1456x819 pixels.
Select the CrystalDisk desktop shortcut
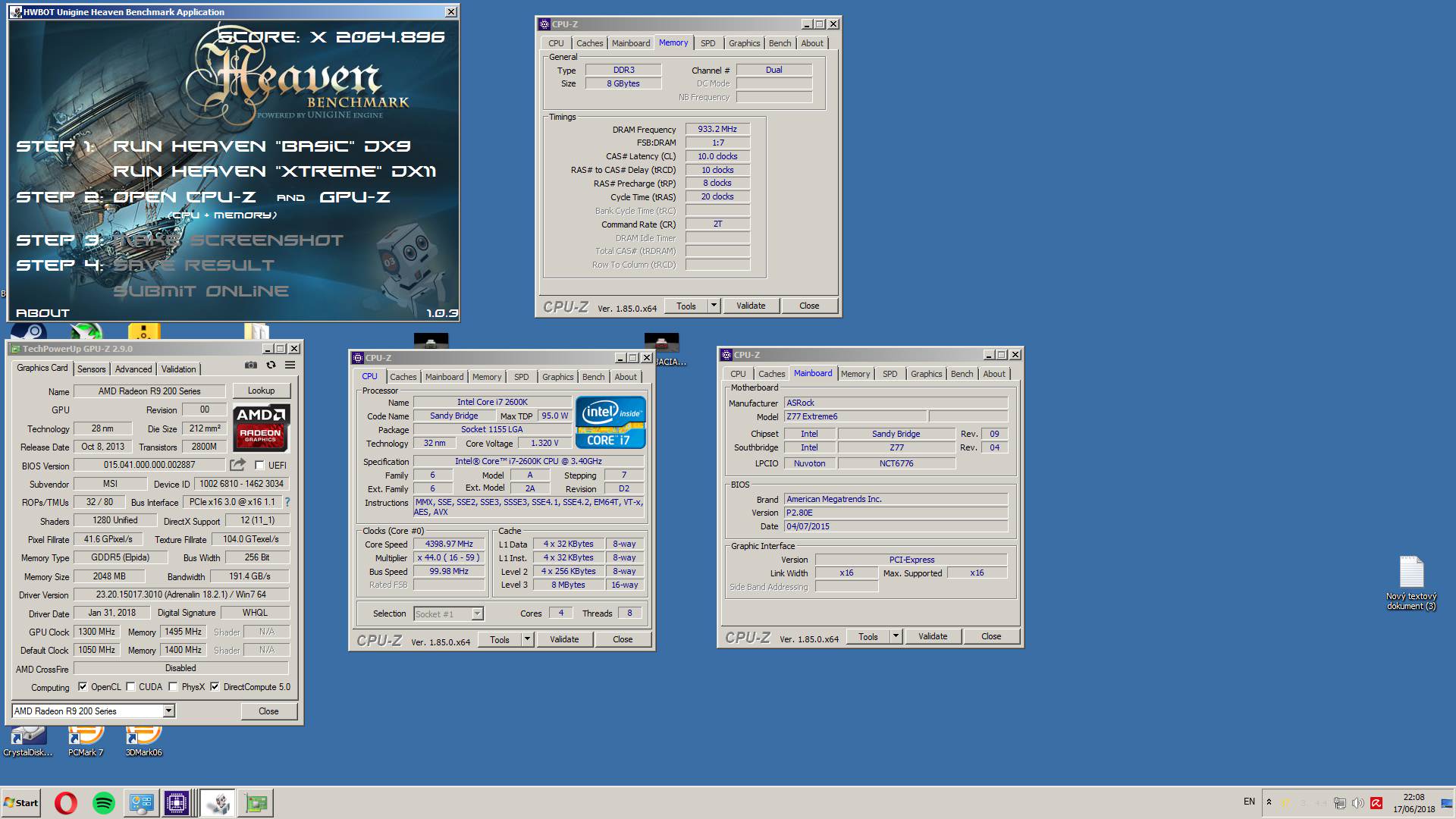(x=28, y=742)
